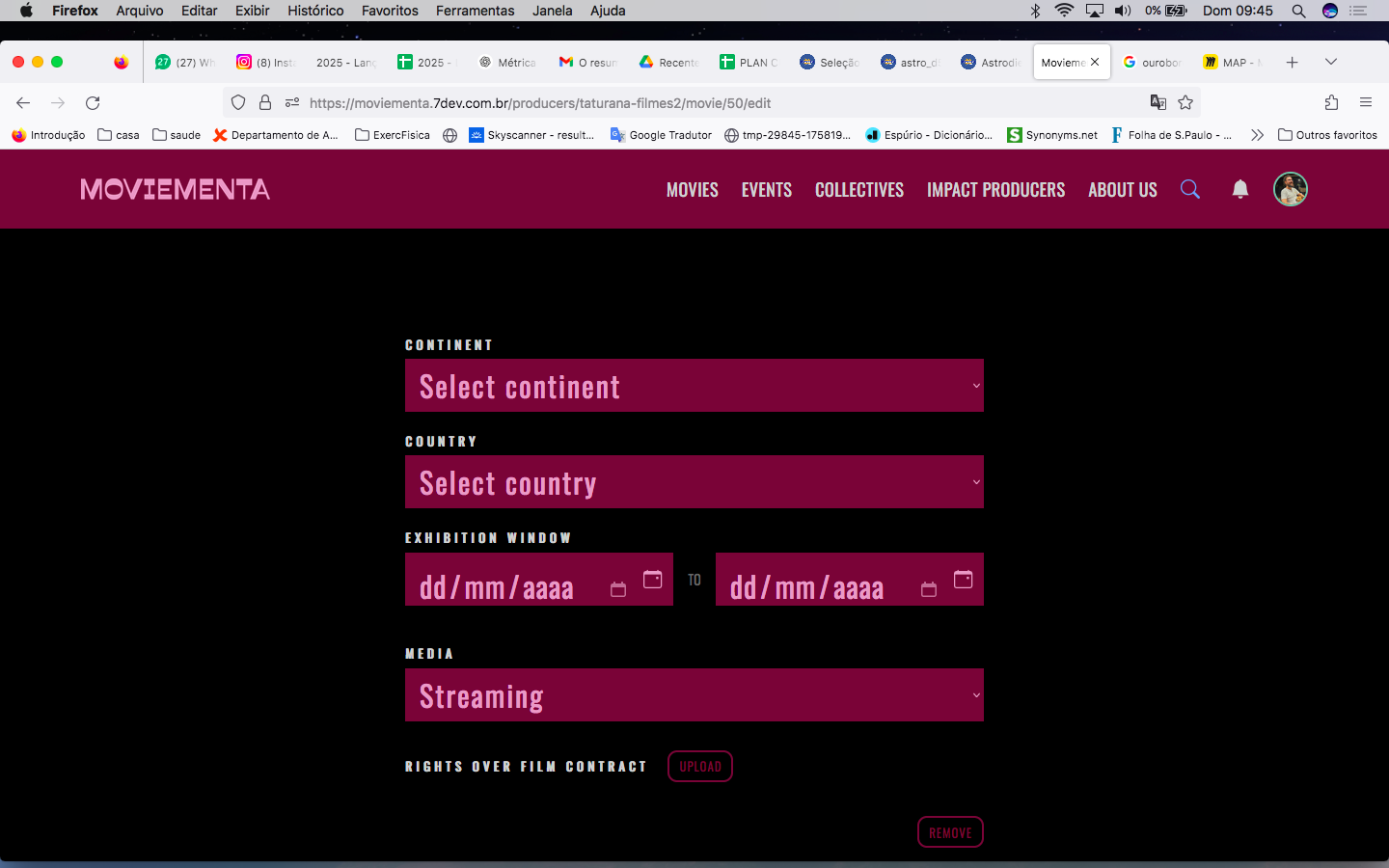
Task: Open calendar picker for exhibition start date
Action: pos(653,579)
